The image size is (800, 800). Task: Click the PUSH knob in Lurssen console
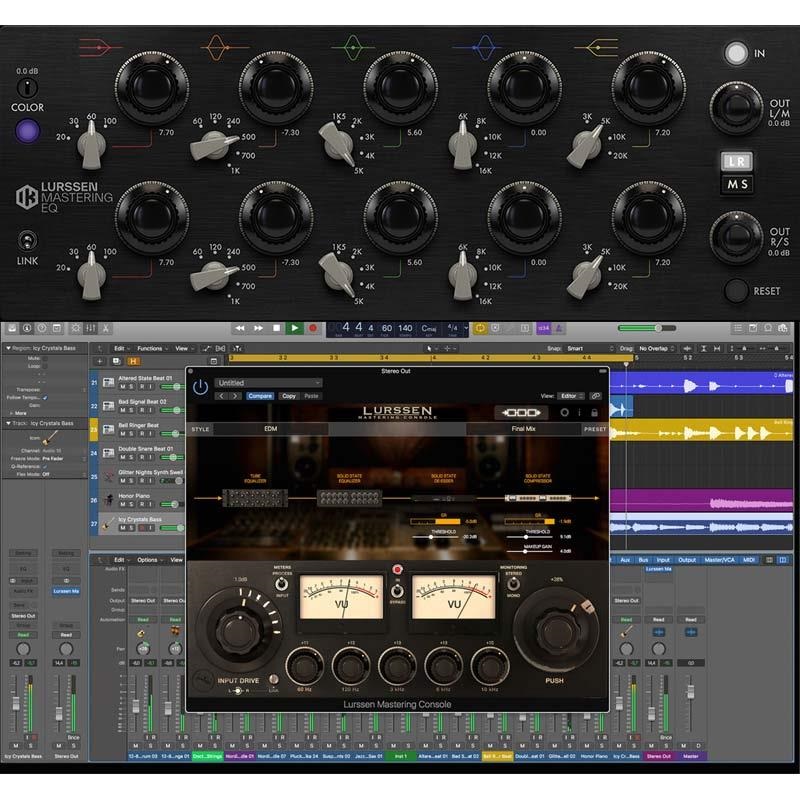coord(556,631)
